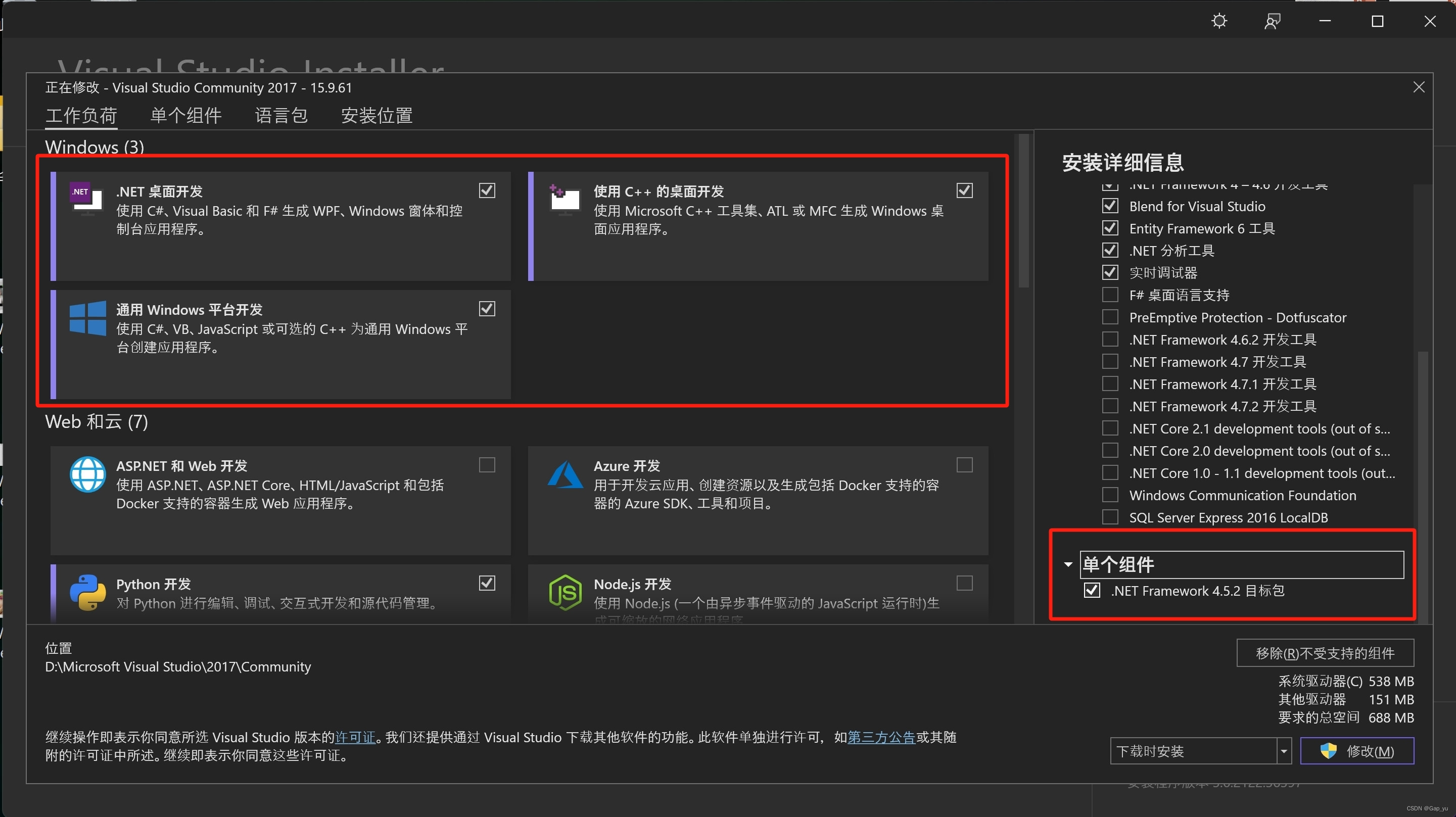Click the Python development logo icon
This screenshot has height=817, width=1456.
87,592
